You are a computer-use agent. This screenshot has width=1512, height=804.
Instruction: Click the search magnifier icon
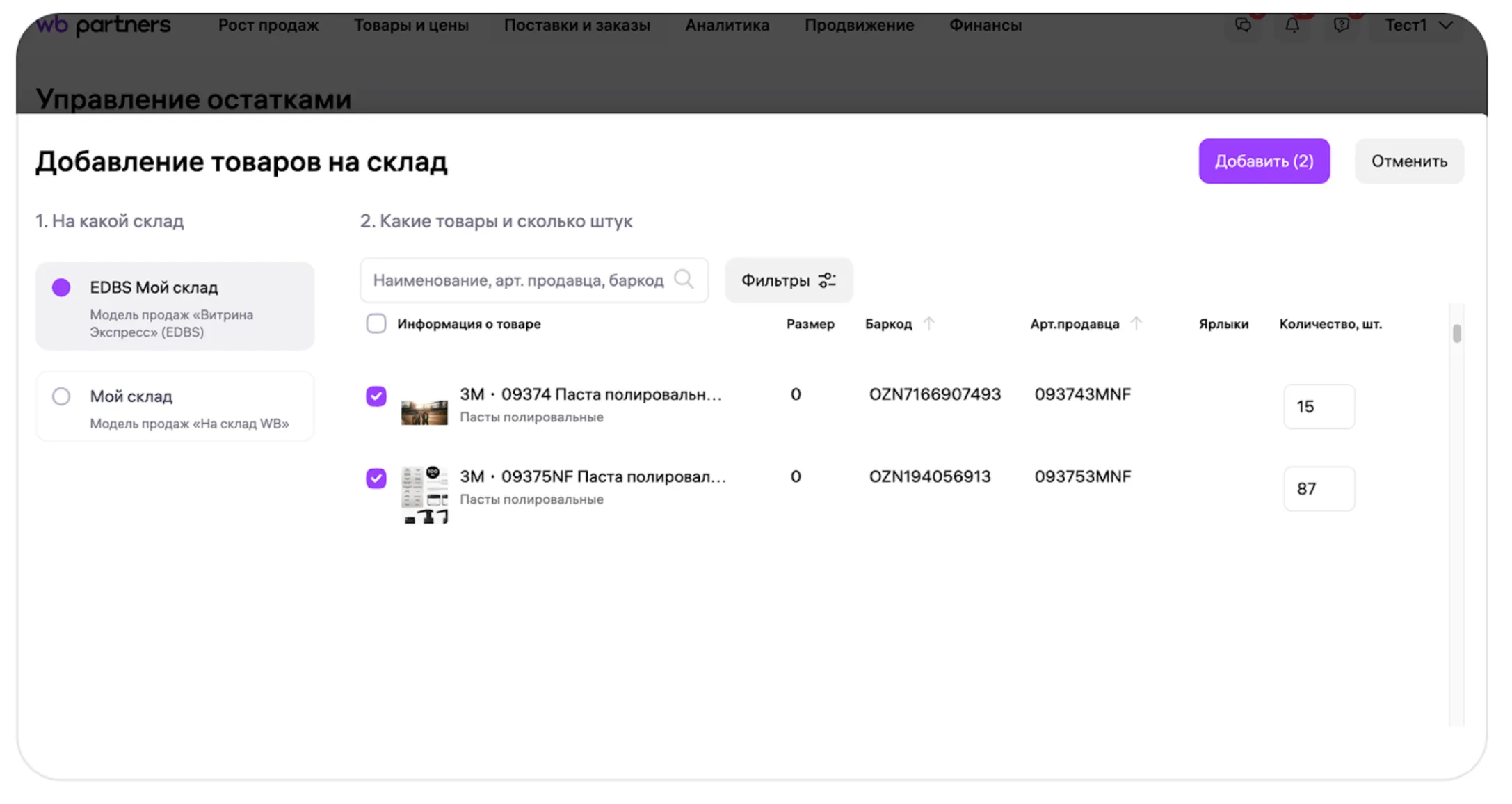click(x=684, y=280)
